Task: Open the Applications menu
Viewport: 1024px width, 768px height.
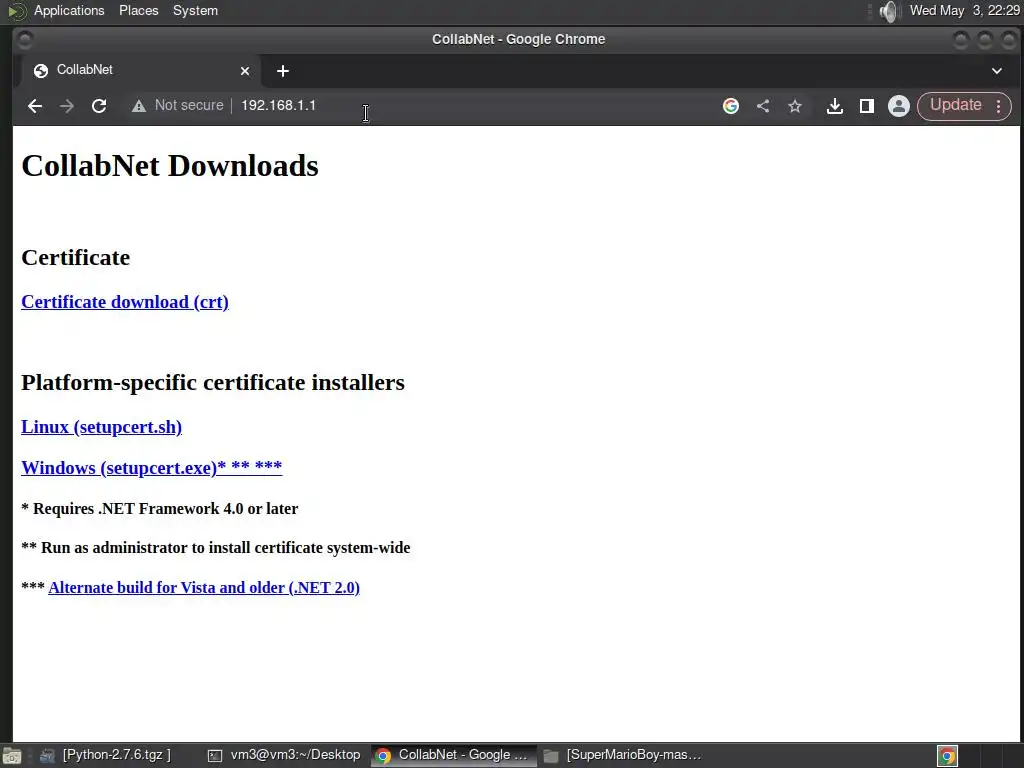Action: (69, 10)
